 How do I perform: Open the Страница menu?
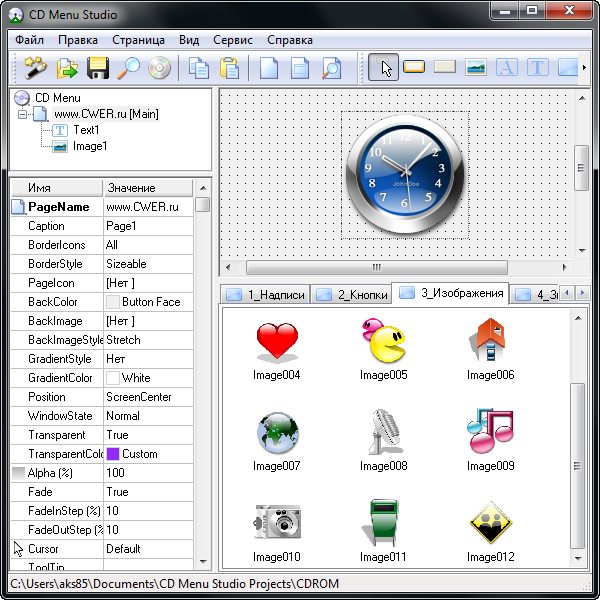[139, 40]
